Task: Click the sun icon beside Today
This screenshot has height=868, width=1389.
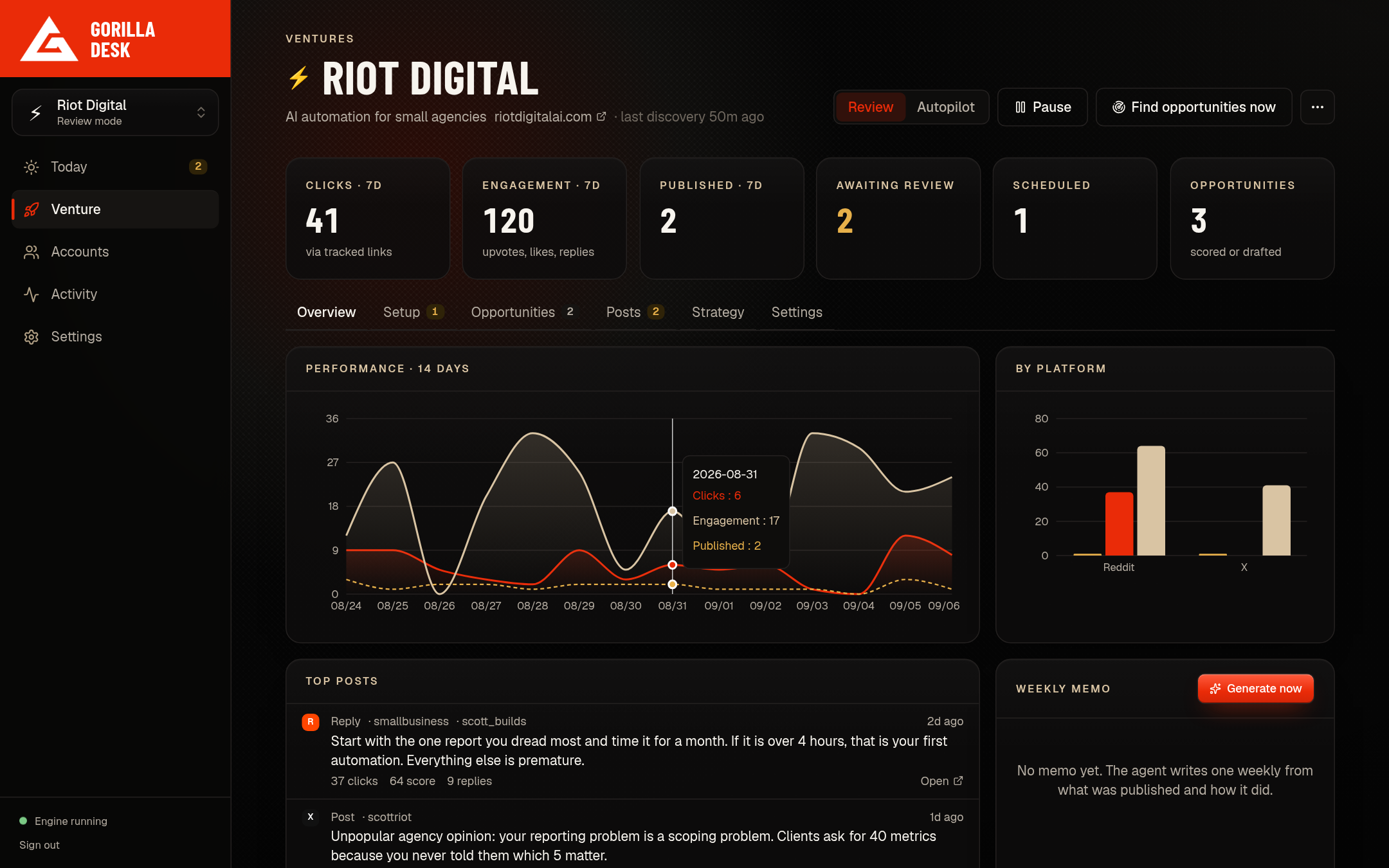Action: 31,167
